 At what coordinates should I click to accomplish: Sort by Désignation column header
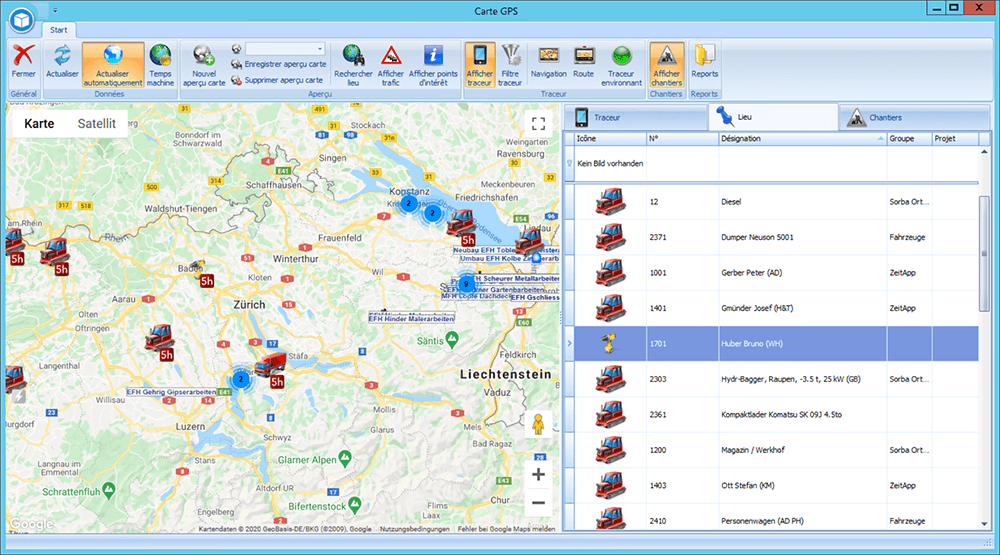click(802, 138)
